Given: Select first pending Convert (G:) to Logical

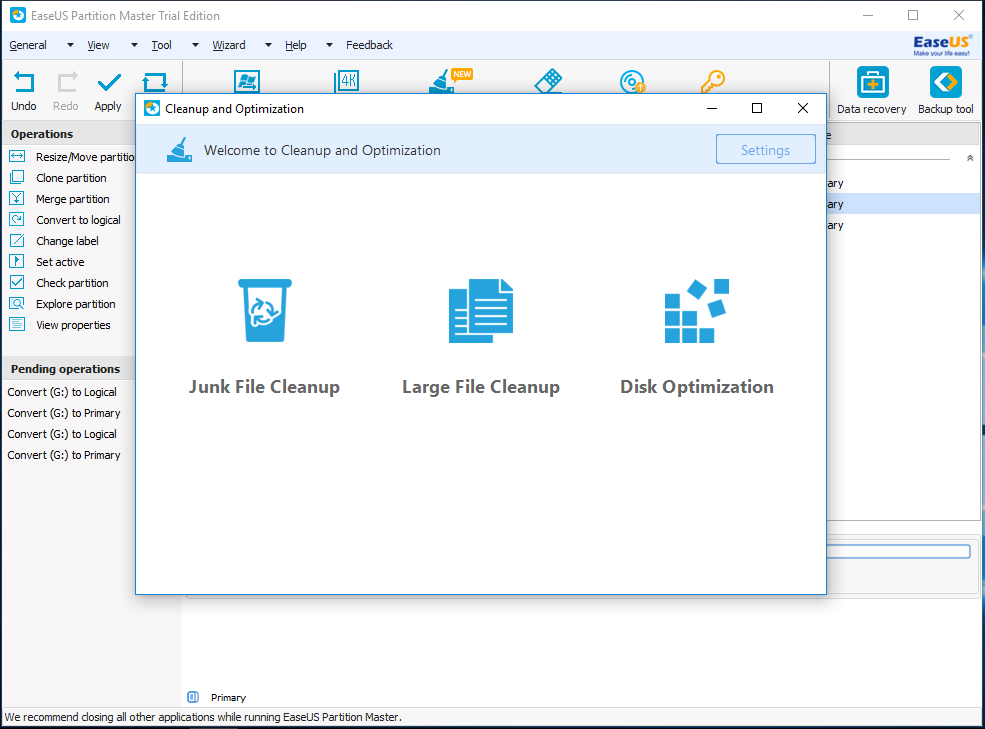Looking at the screenshot, I should click(62, 392).
